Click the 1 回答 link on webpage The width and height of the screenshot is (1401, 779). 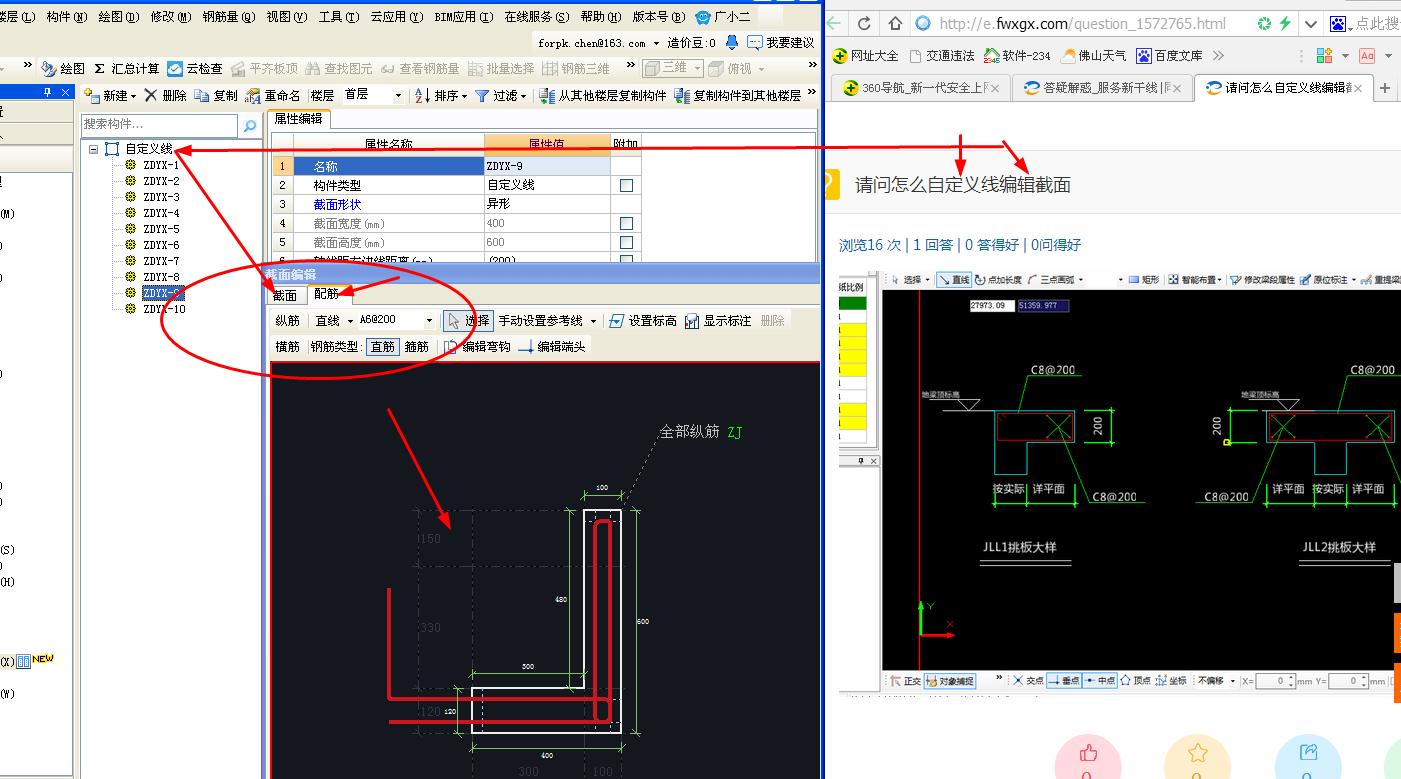(933, 245)
